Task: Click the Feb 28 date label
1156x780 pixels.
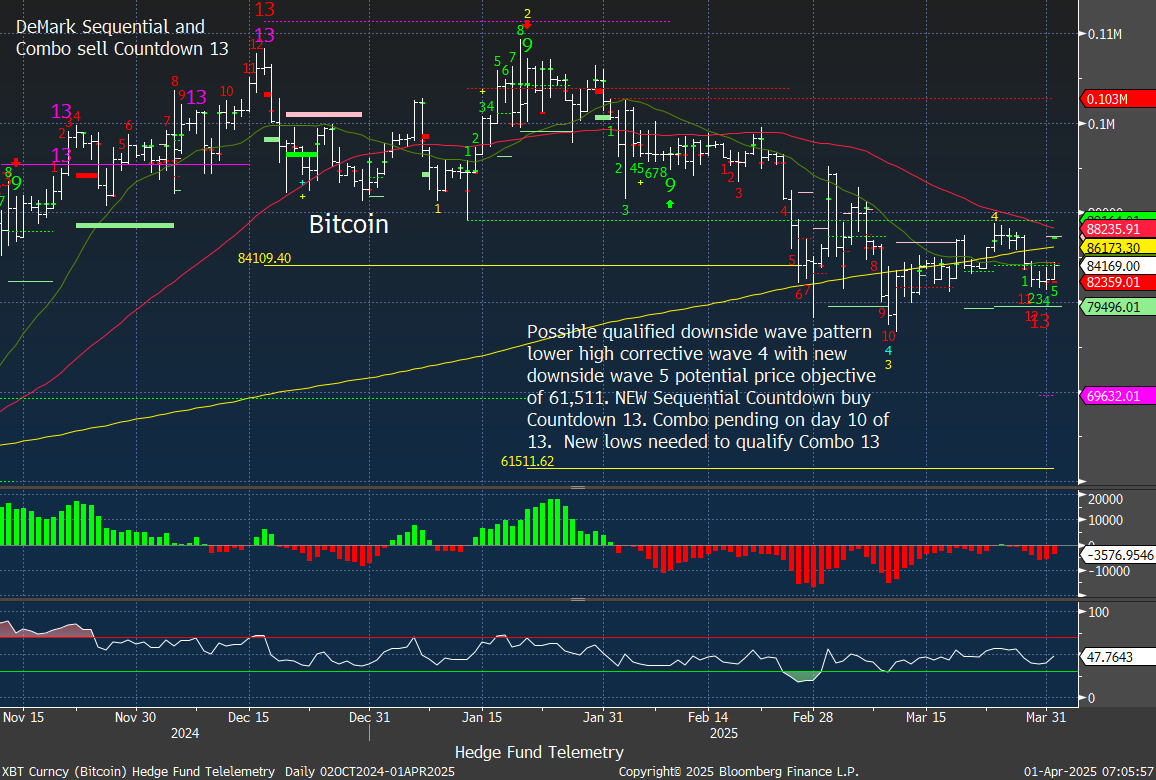Action: [x=813, y=717]
